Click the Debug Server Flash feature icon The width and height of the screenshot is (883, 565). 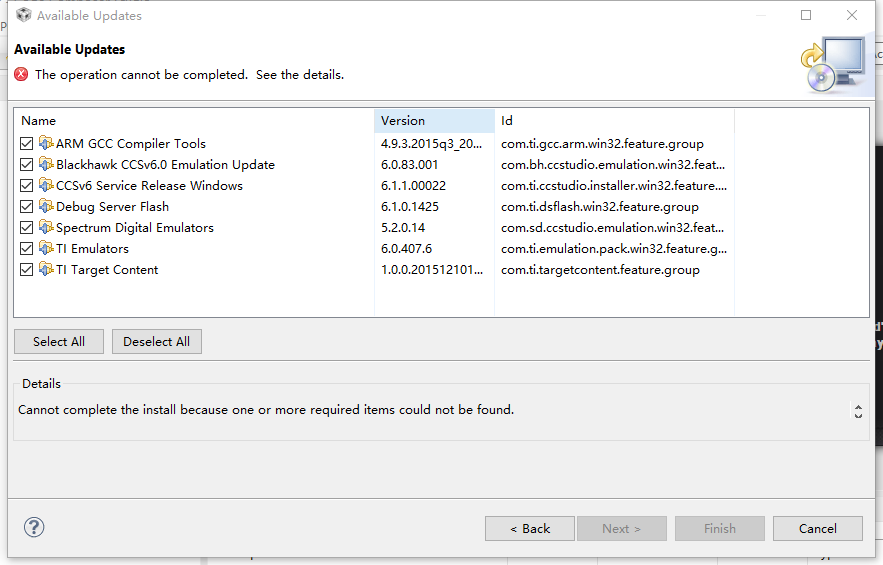pos(46,206)
